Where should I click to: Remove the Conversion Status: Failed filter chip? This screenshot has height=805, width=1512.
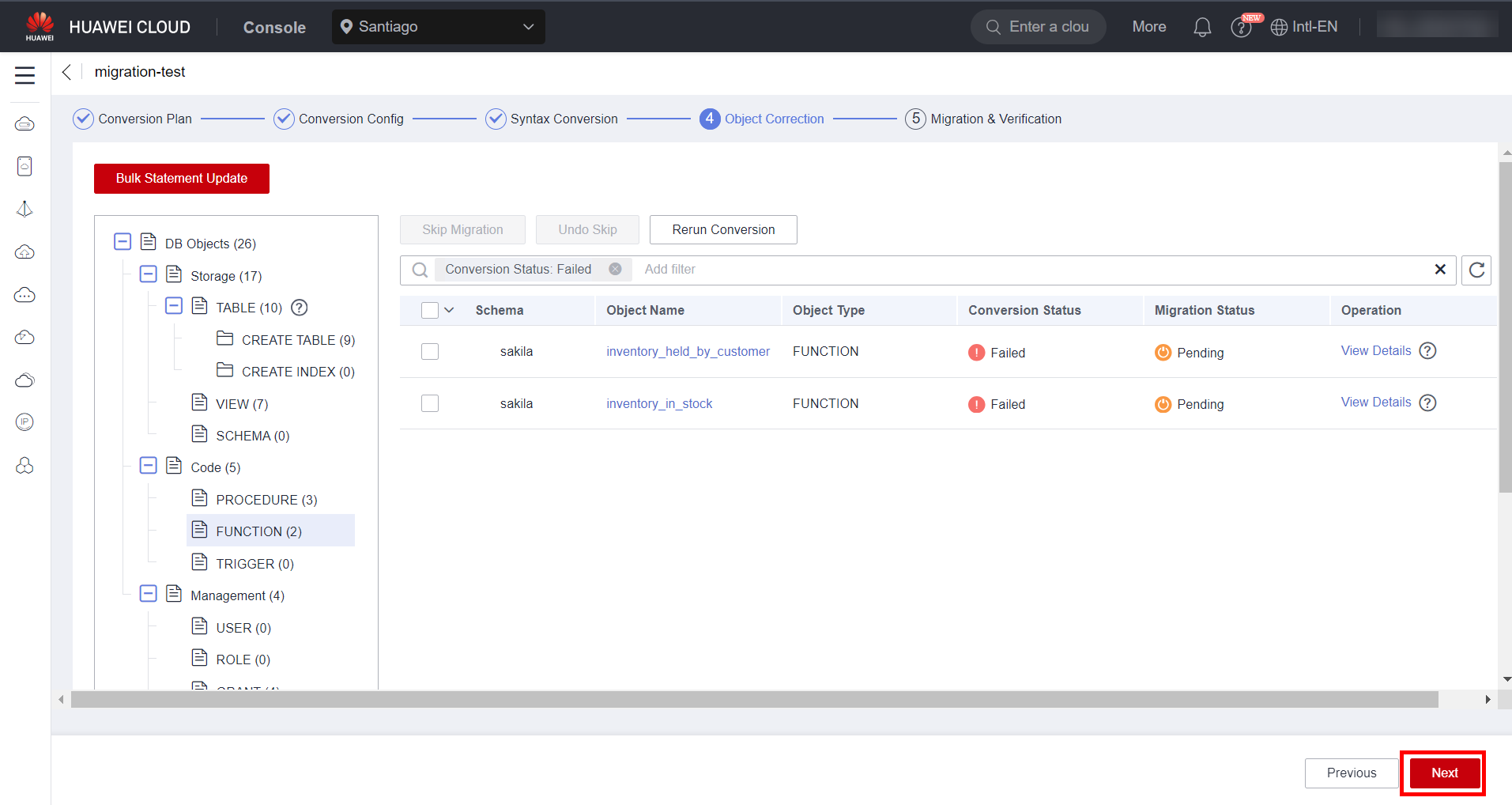[x=615, y=270]
